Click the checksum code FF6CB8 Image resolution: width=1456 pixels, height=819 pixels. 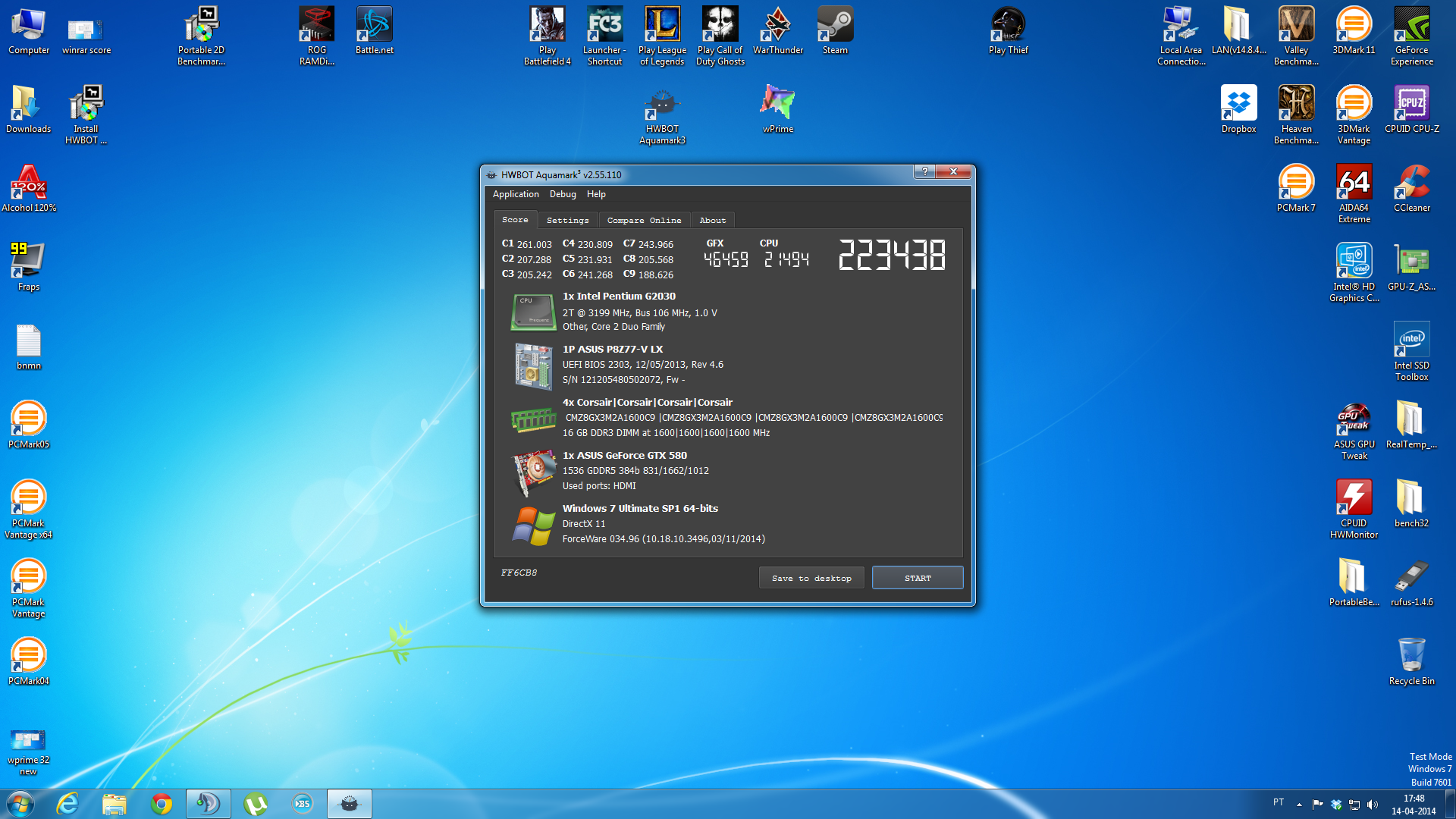pyautogui.click(x=519, y=573)
